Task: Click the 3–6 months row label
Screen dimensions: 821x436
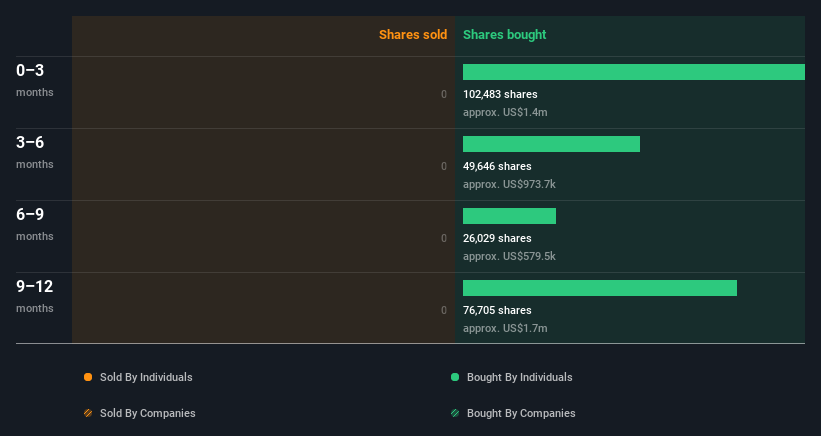Action: tap(35, 152)
